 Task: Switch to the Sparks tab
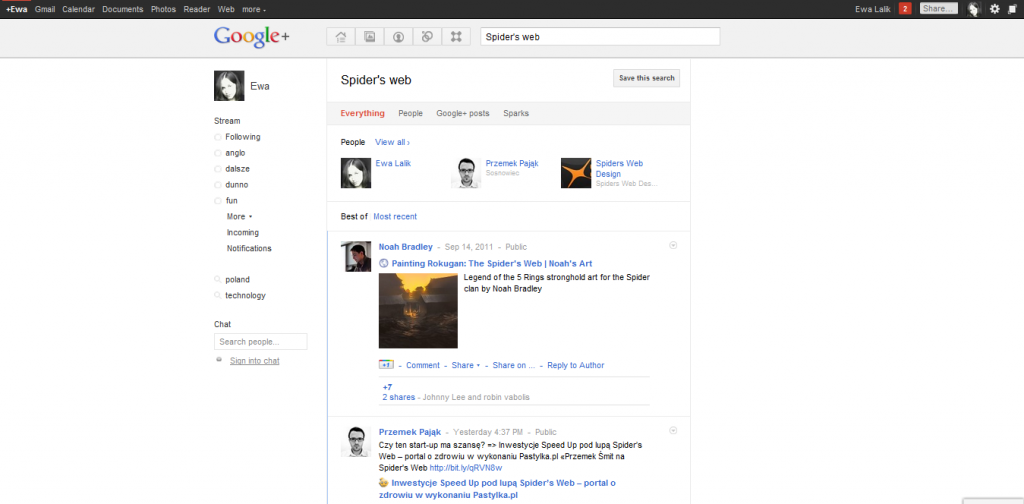tap(516, 114)
